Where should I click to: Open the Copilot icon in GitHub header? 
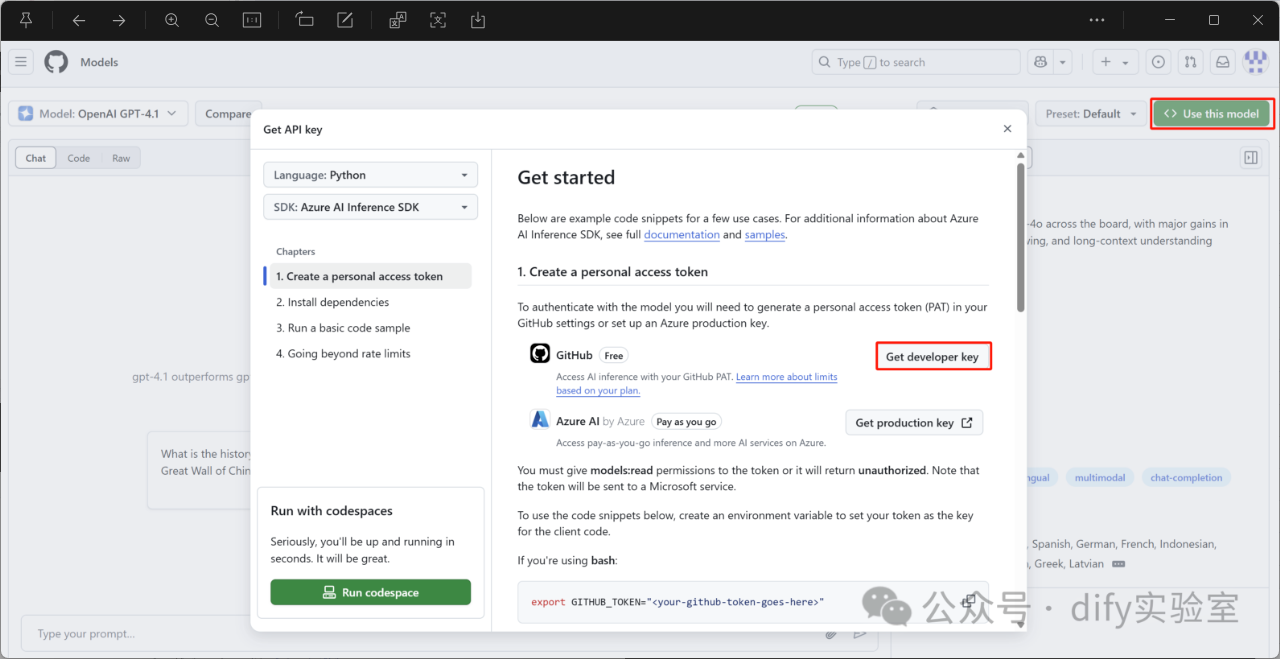(x=1041, y=62)
